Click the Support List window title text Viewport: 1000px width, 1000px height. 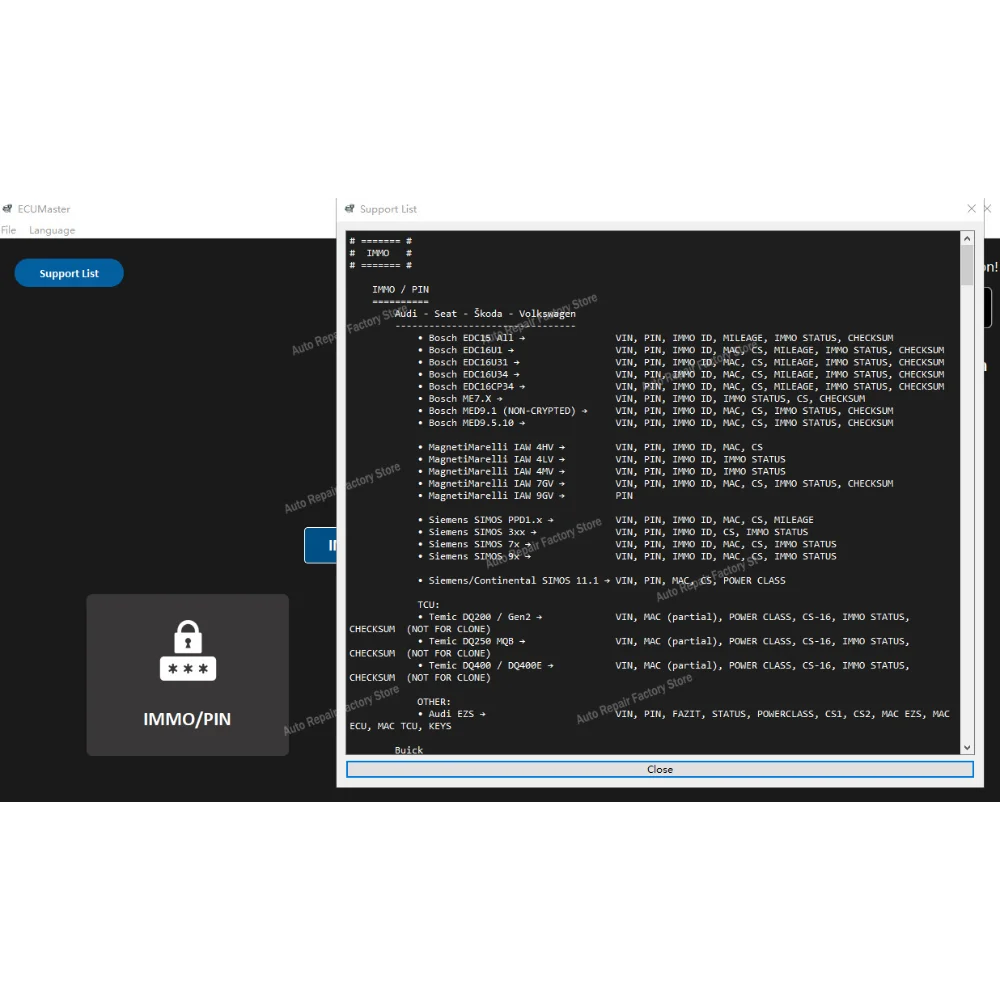tap(388, 209)
